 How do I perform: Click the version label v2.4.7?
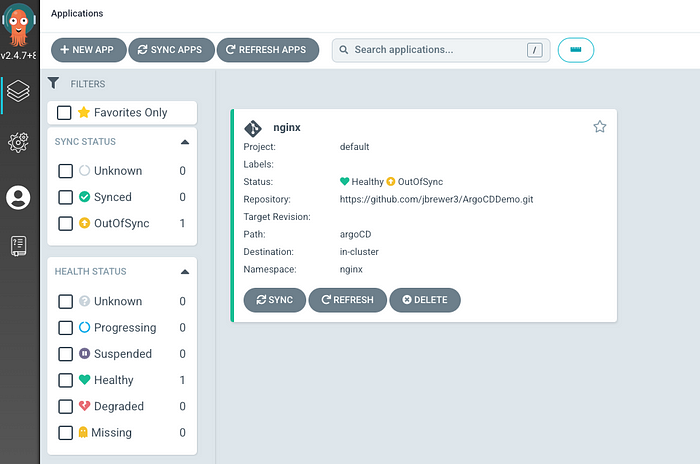[18, 56]
